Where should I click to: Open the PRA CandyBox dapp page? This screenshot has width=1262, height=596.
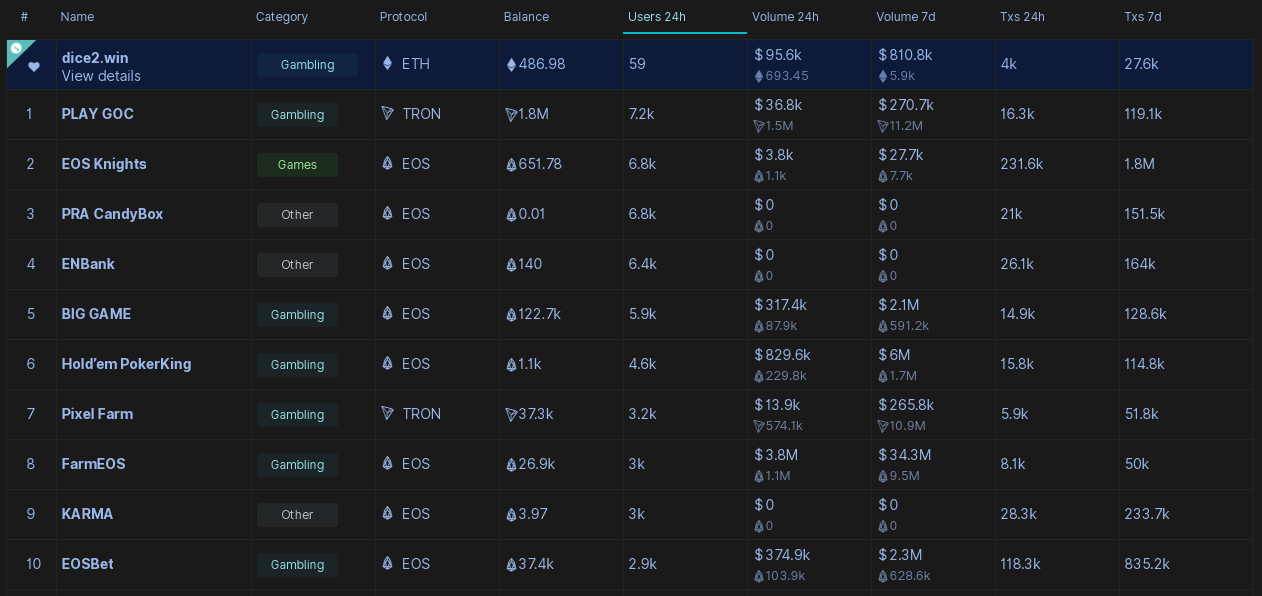tap(112, 214)
